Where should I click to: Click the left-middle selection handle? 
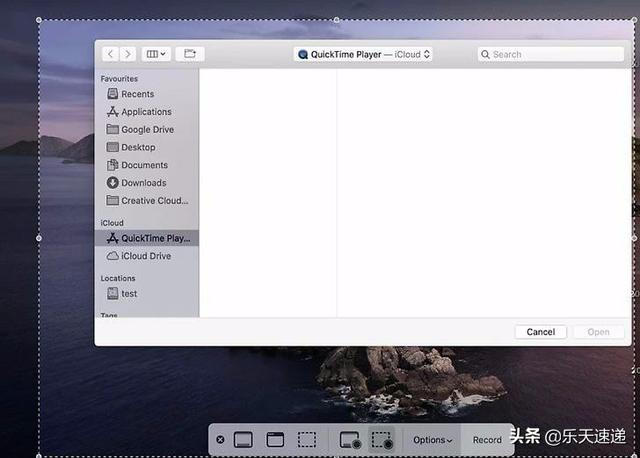pyautogui.click(x=39, y=238)
